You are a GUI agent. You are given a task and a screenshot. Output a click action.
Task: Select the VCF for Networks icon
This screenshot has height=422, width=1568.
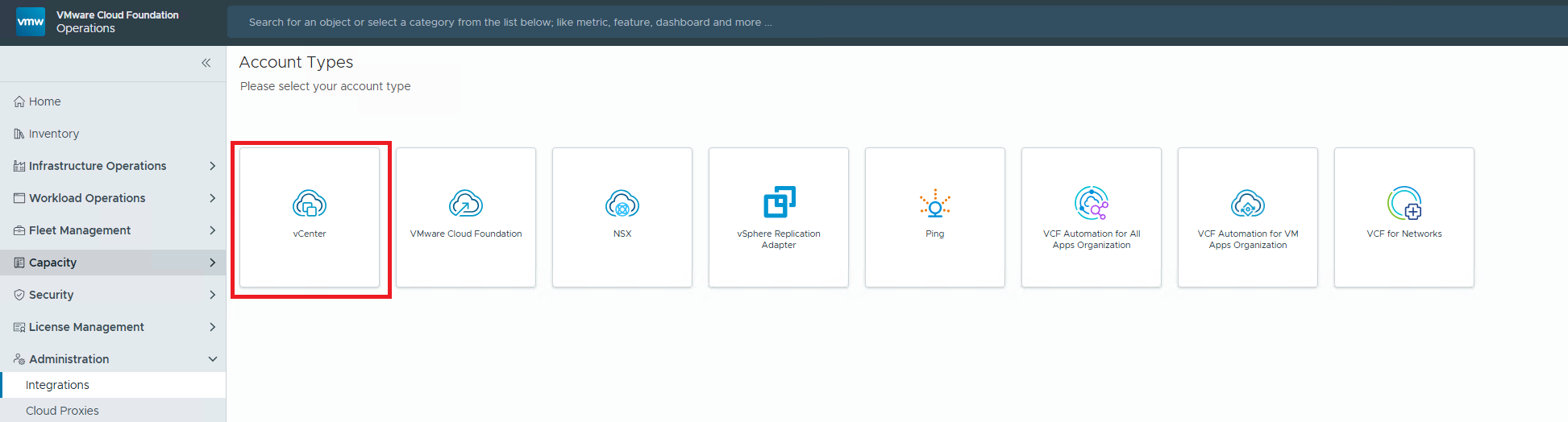click(1404, 203)
